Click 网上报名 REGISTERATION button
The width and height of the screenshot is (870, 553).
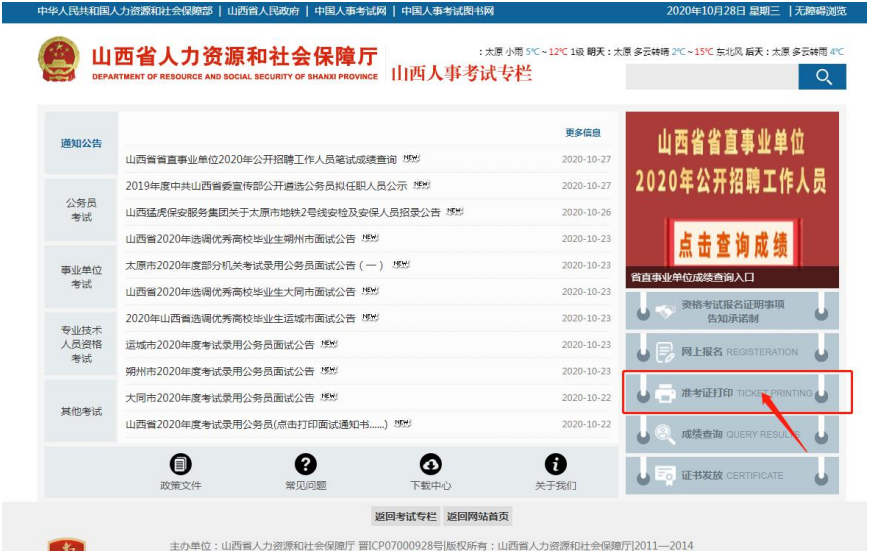click(x=732, y=352)
